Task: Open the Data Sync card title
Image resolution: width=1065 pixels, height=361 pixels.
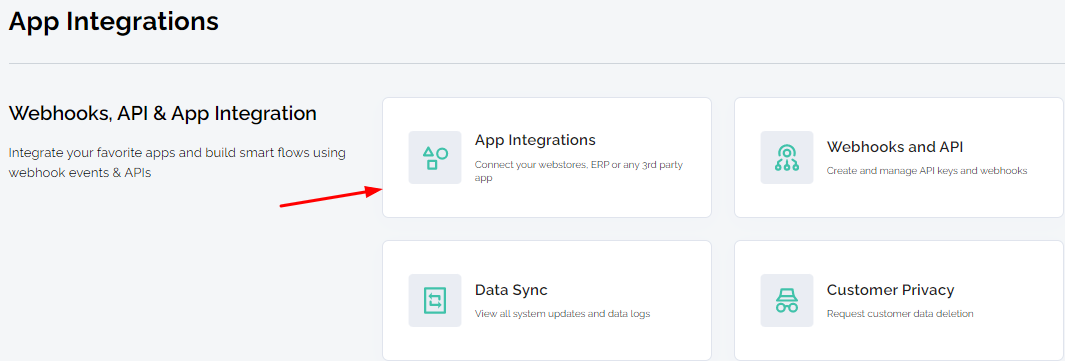Action: click(511, 290)
